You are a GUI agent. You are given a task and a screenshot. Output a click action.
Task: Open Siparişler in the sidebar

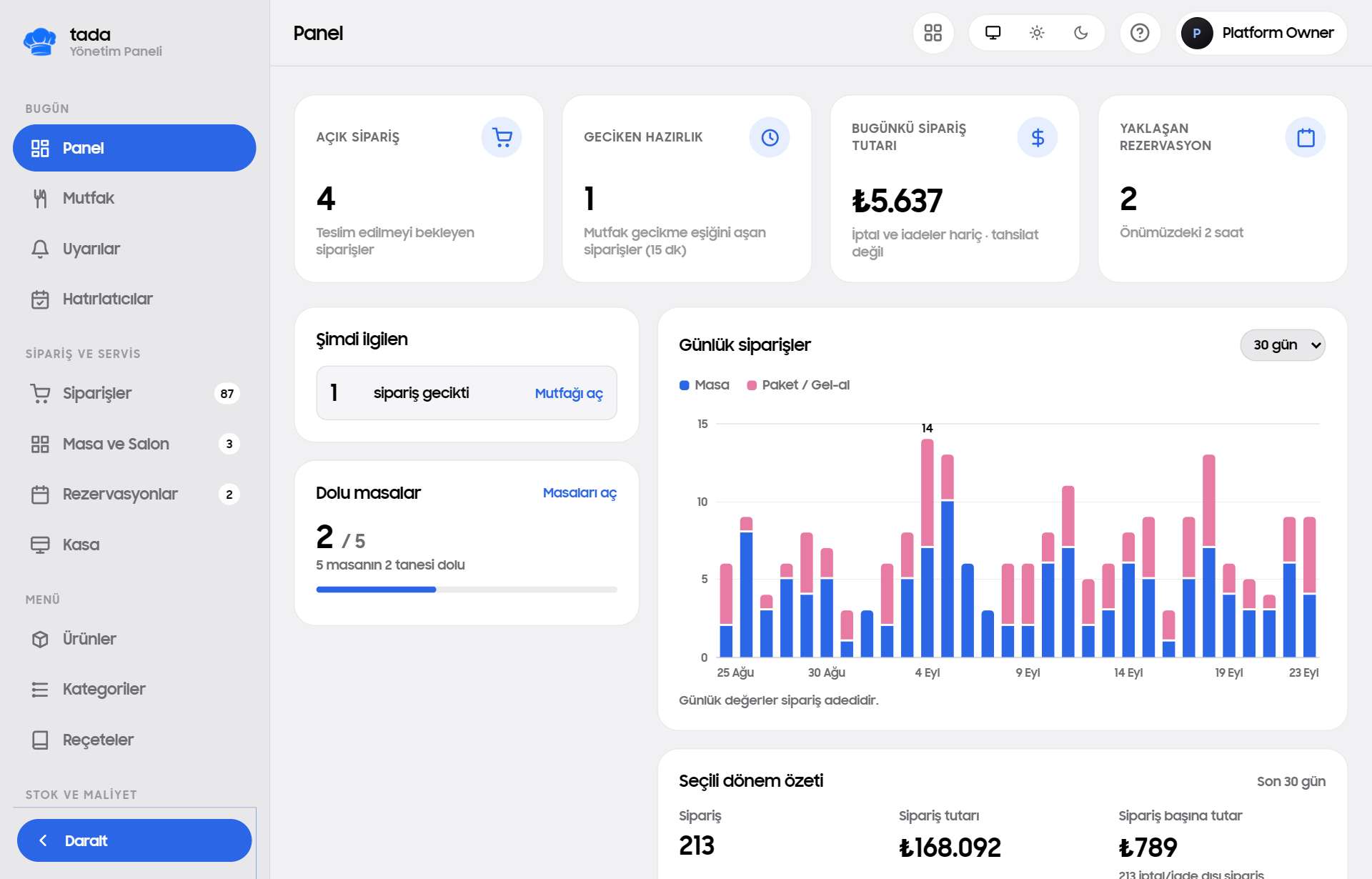134,393
